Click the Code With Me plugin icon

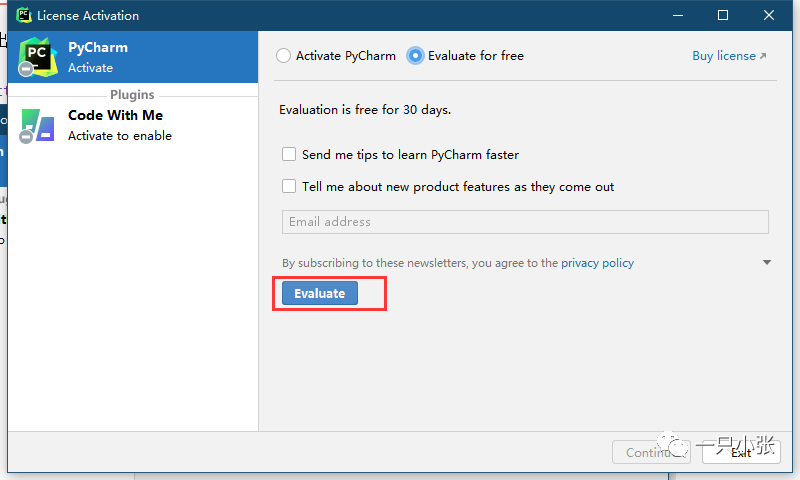click(x=37, y=125)
